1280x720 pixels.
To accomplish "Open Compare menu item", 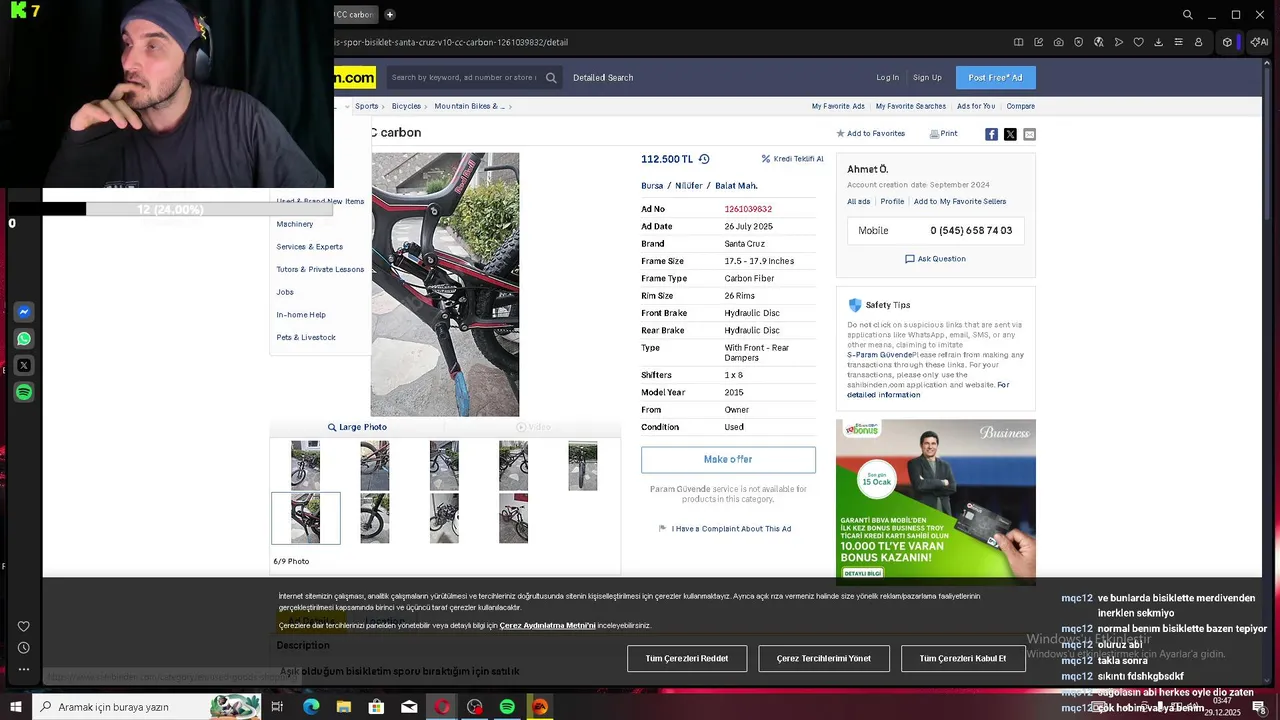I will point(1020,106).
